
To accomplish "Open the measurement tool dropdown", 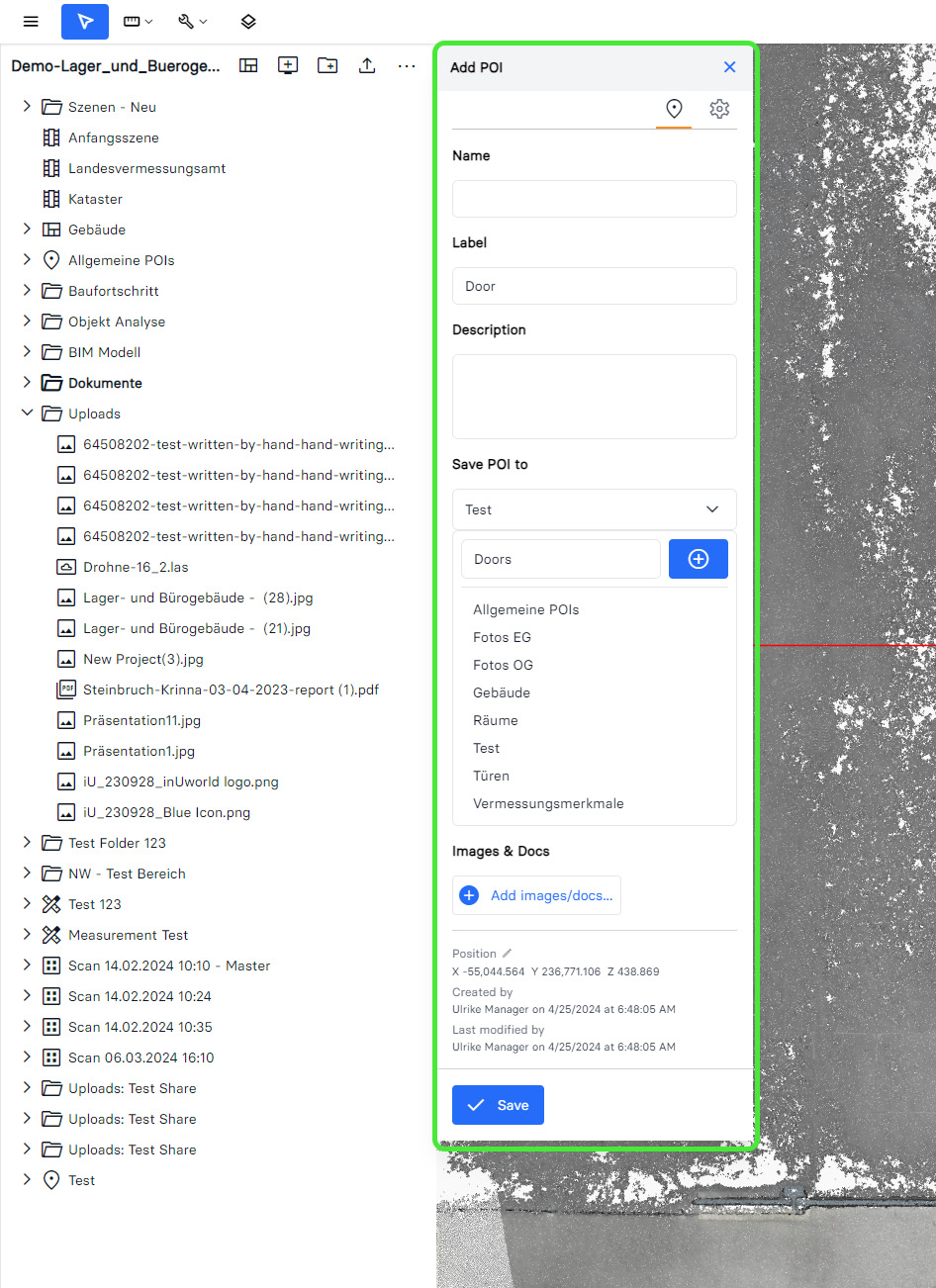I will coord(138,22).
